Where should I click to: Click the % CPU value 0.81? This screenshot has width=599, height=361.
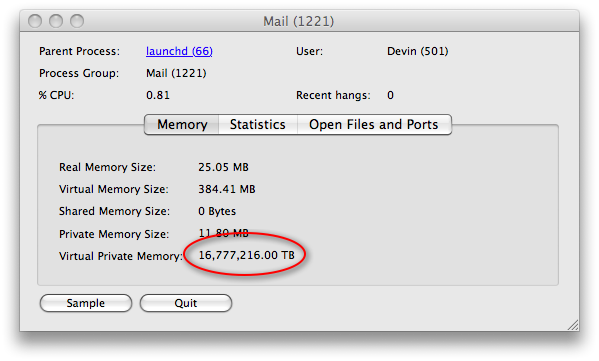(158, 95)
